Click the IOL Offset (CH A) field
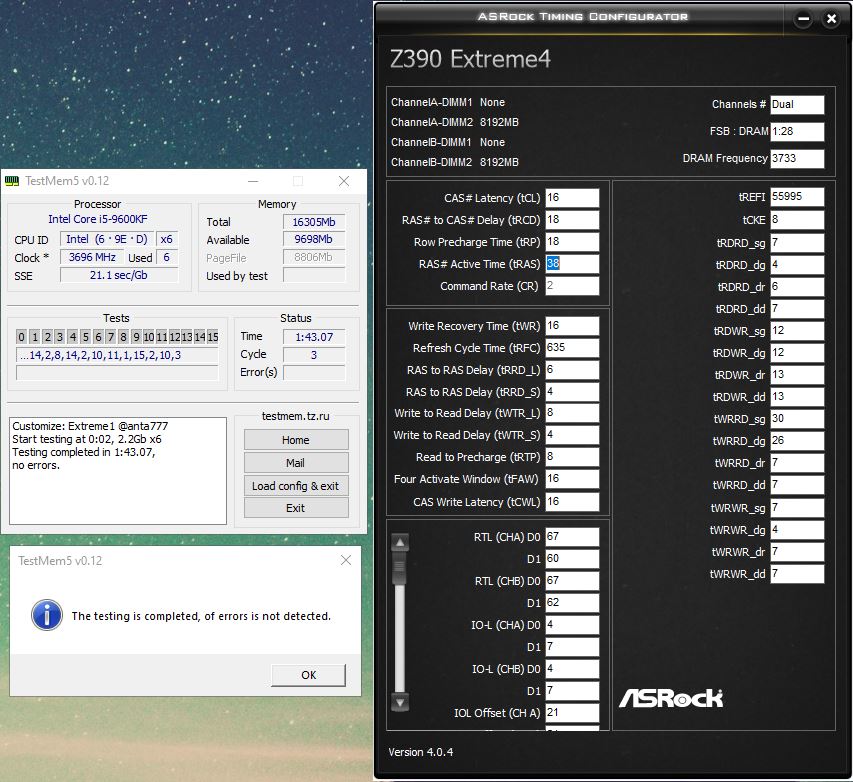 point(572,713)
